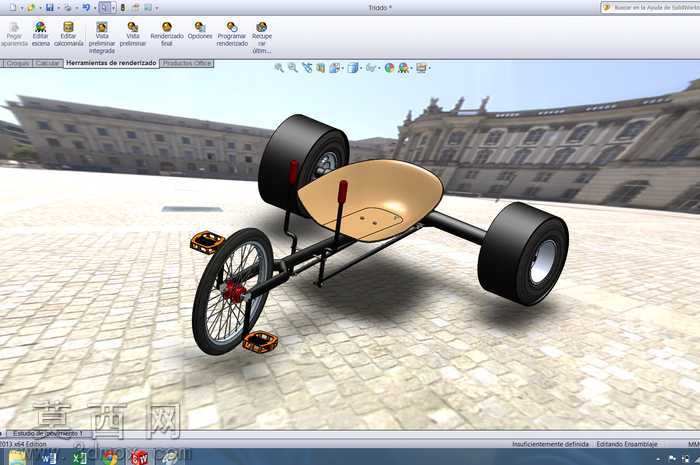The image size is (700, 465).
Task: Open Vista preliminar window
Action: click(133, 34)
